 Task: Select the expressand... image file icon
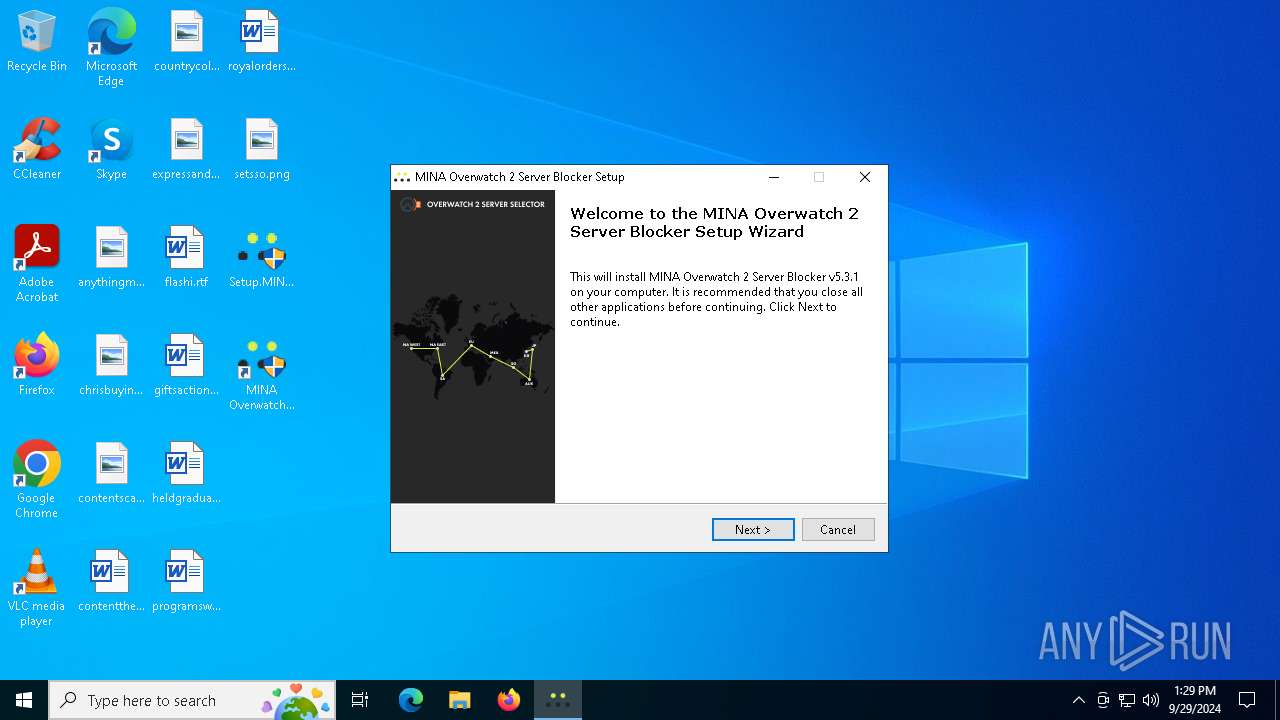pos(186,150)
